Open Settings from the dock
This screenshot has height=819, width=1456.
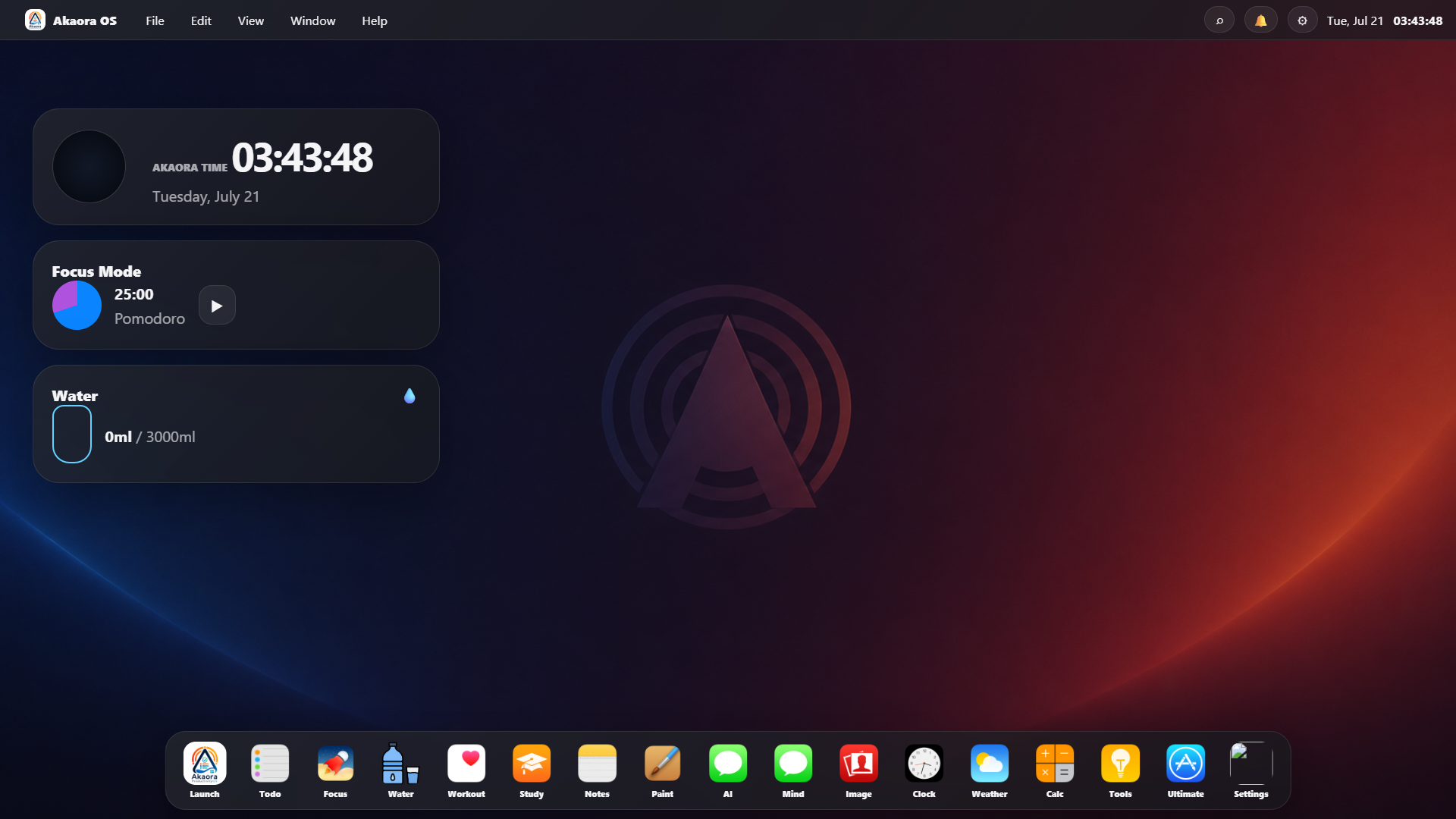[1251, 770]
